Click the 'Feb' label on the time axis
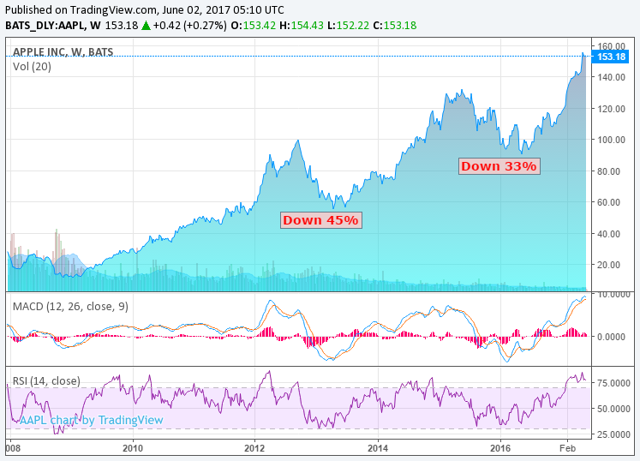The width and height of the screenshot is (640, 461). point(567,450)
